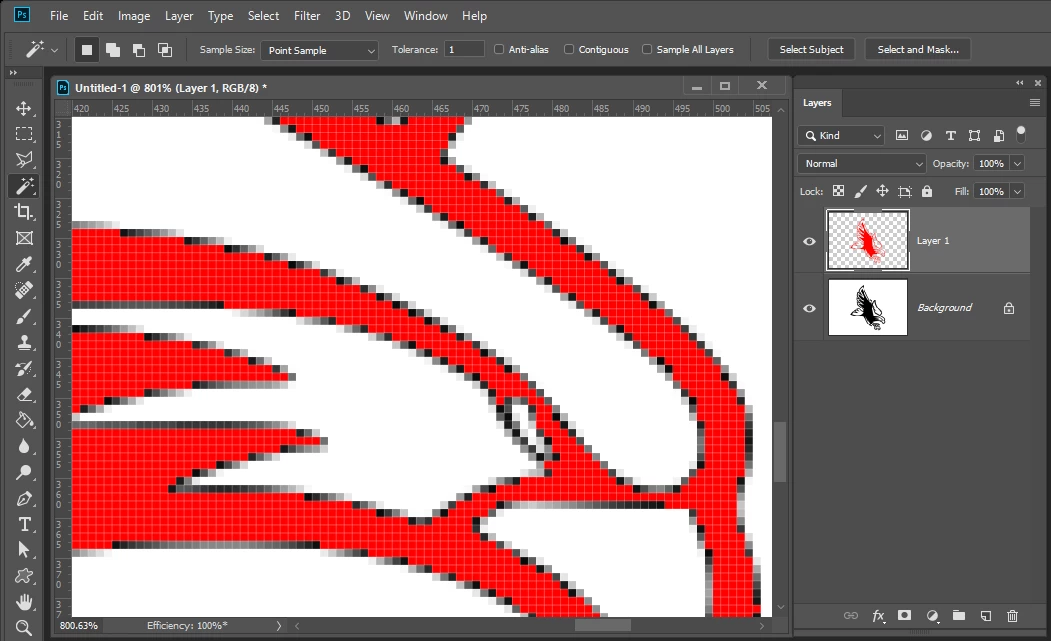The height and width of the screenshot is (641, 1051).
Task: Select the Hand tool
Action: pyautogui.click(x=24, y=602)
